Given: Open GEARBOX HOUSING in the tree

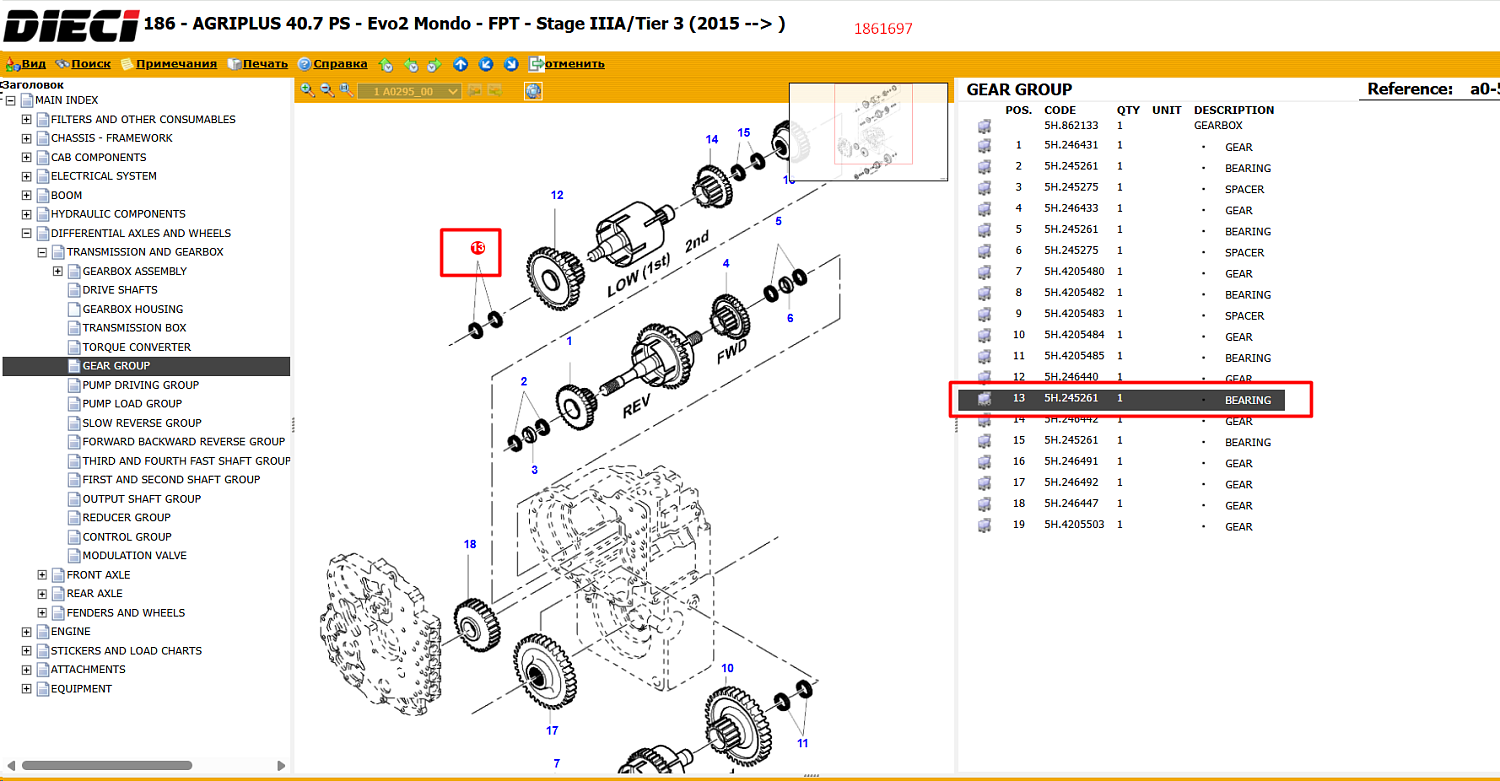Looking at the screenshot, I should (x=133, y=309).
